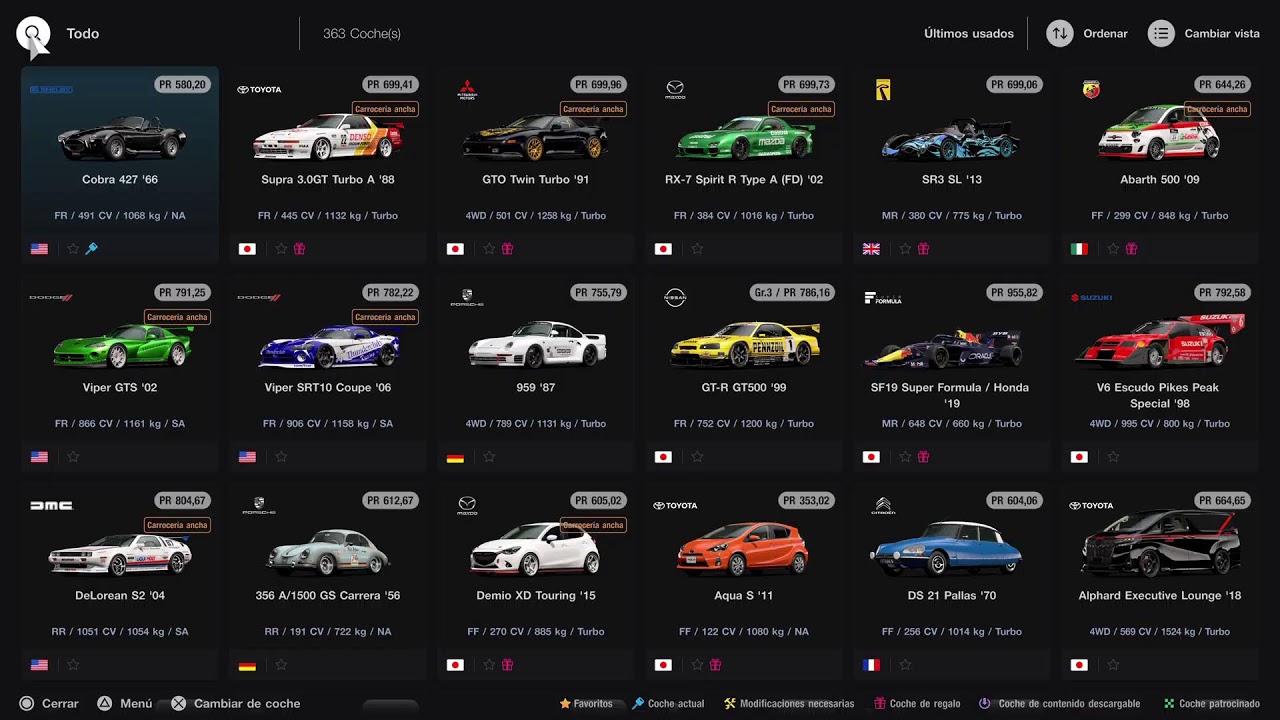Click the UK flag on SR3 SL card
This screenshot has width=1280, height=720.
[x=871, y=249]
